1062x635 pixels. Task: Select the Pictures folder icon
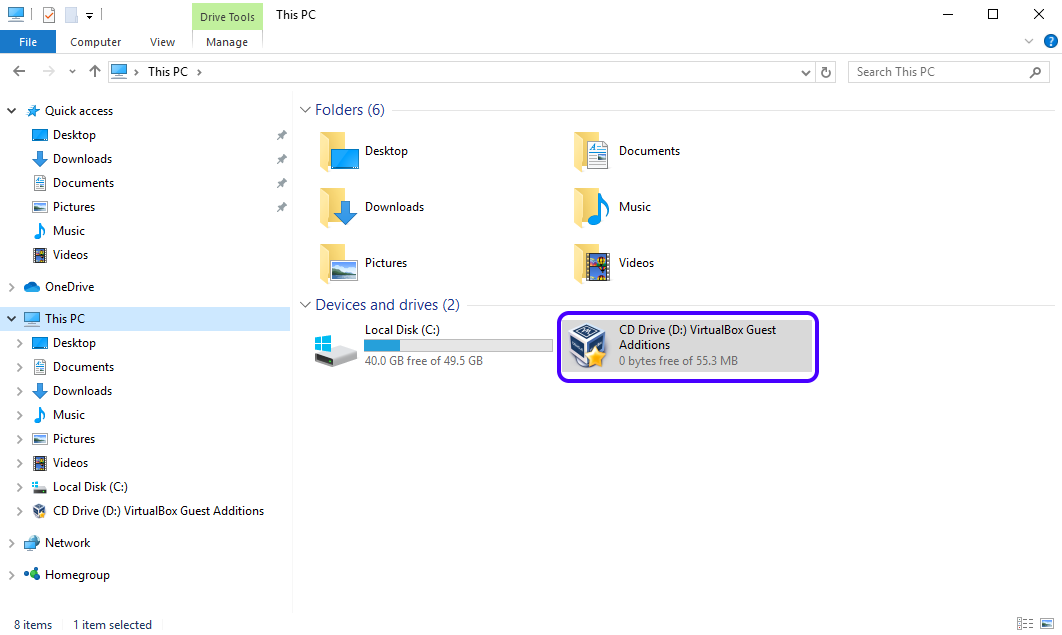click(339, 263)
